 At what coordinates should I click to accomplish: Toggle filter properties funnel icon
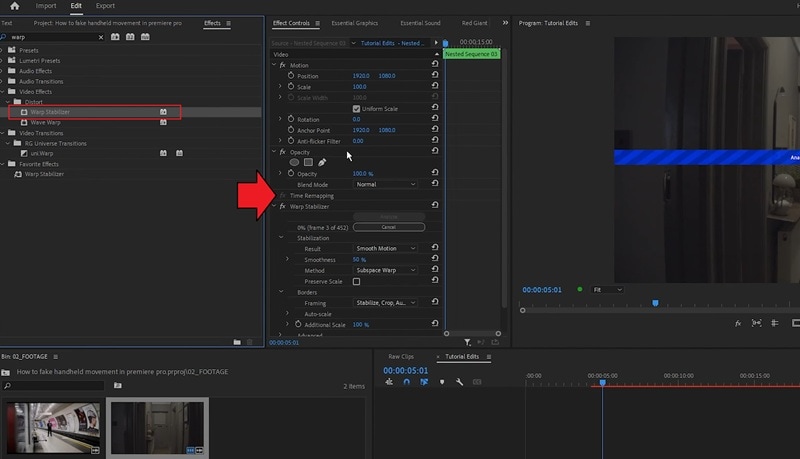[467, 342]
